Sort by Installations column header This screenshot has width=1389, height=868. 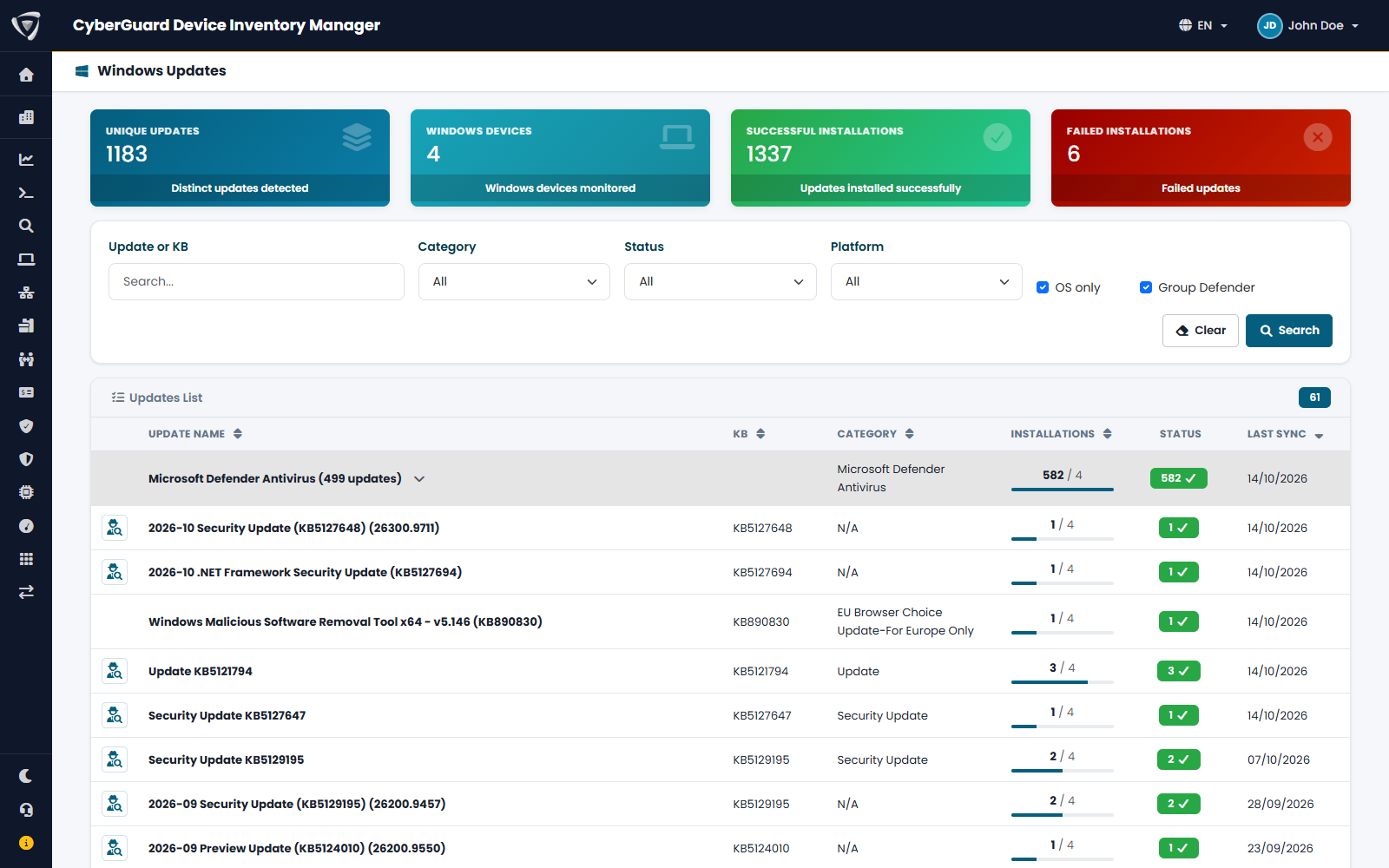[1061, 434]
